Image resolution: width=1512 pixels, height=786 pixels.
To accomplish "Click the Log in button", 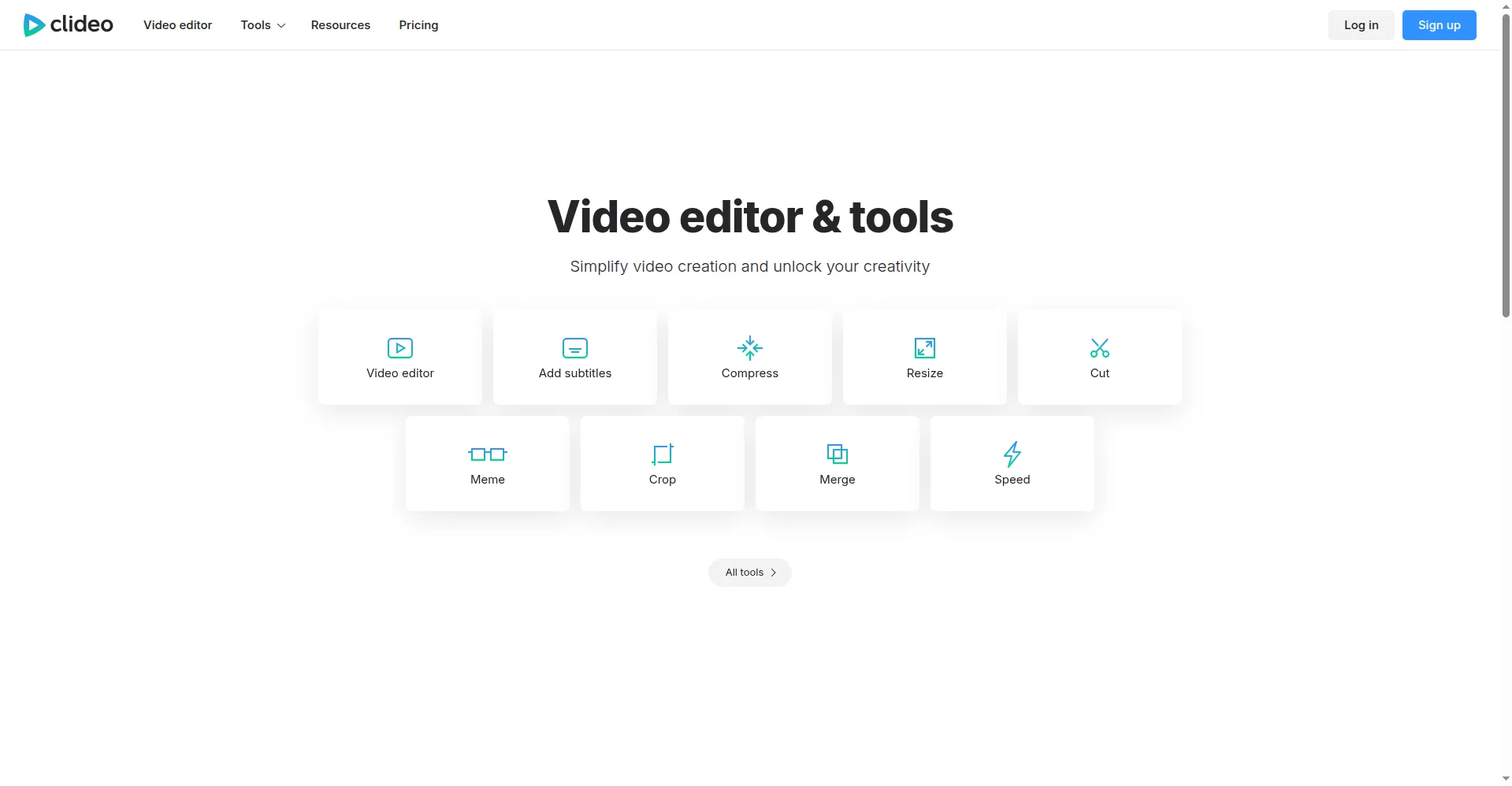I will pyautogui.click(x=1361, y=25).
